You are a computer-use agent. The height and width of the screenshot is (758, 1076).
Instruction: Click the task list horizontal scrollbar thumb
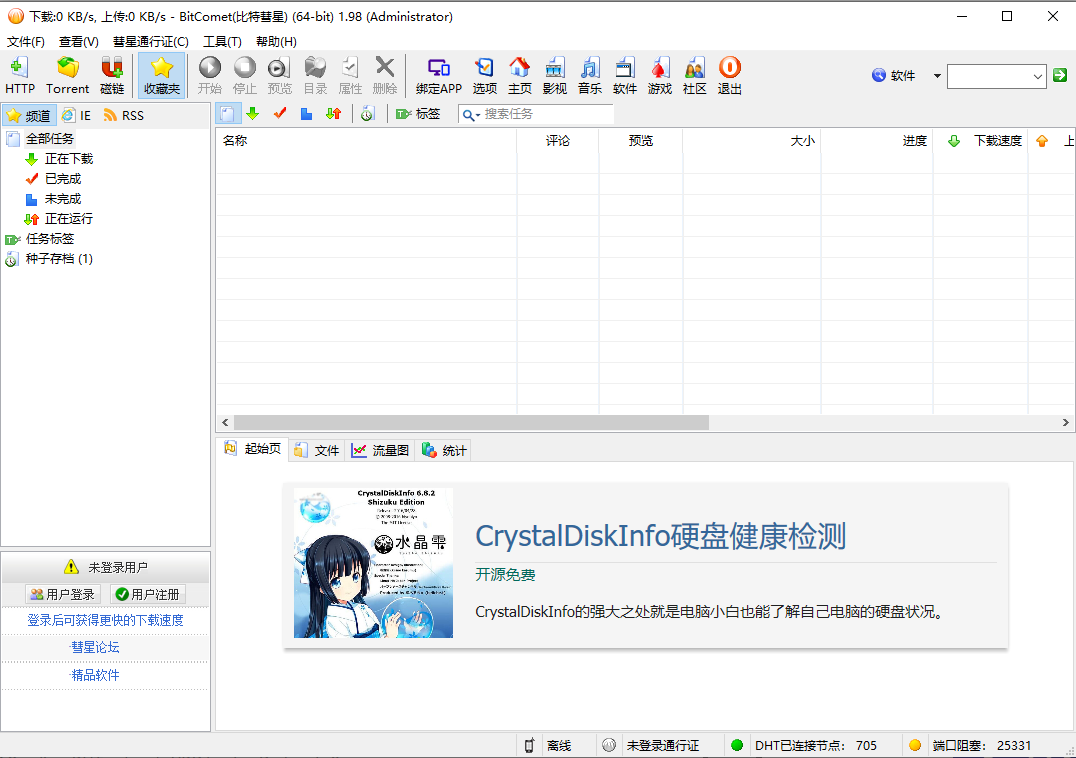471,423
